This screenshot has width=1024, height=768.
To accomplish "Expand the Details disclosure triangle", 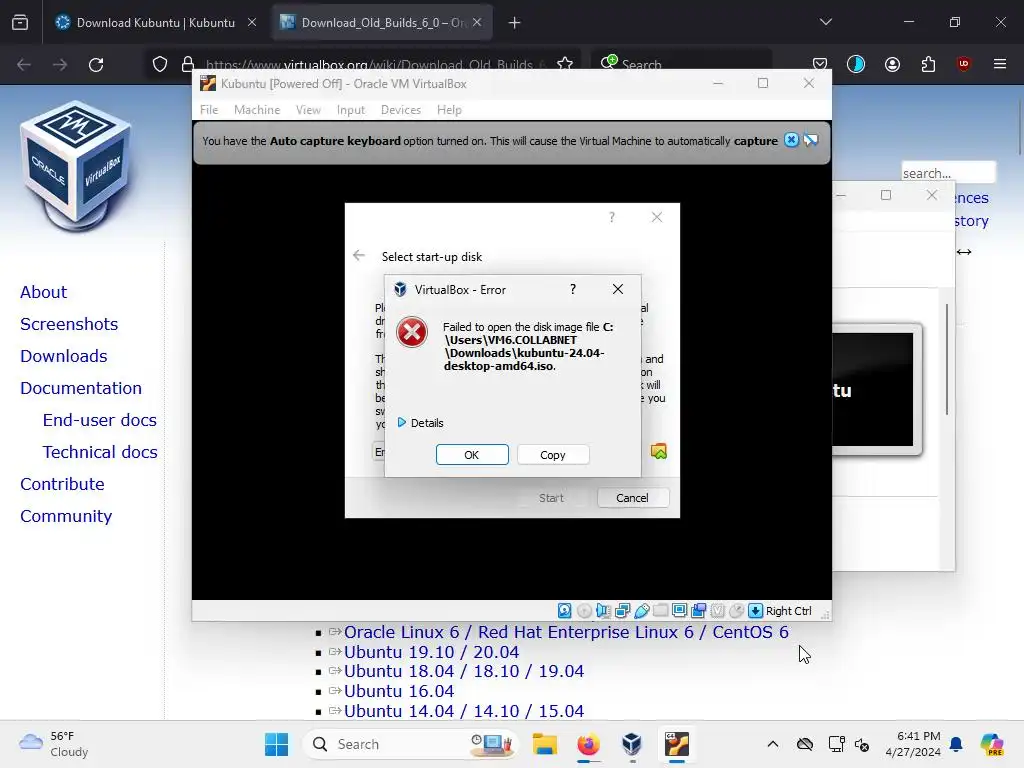I will [x=402, y=423].
